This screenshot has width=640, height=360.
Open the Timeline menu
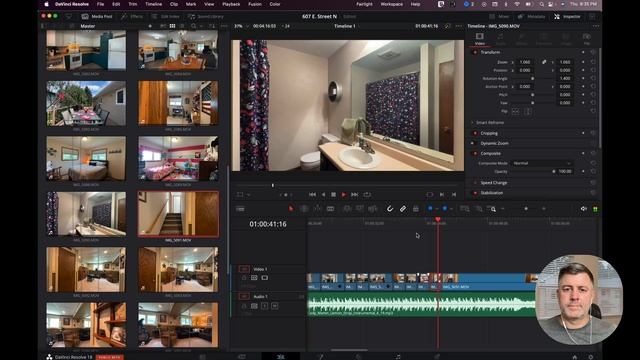pos(153,4)
